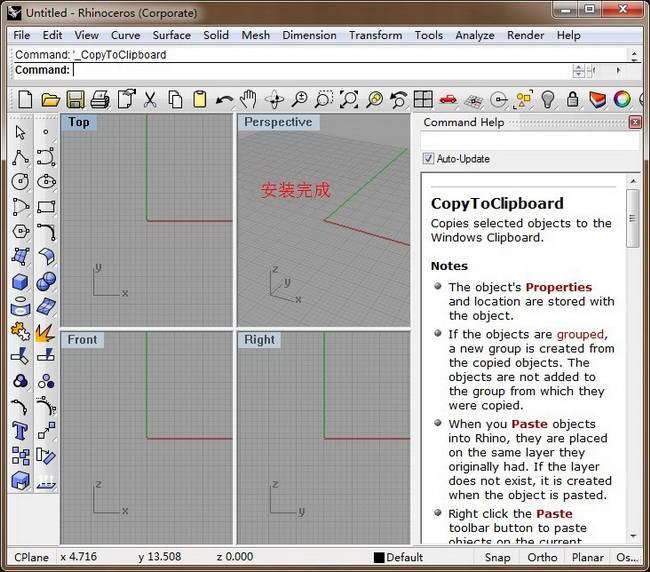The image size is (650, 572).
Task: Open the Right viewport title menu
Action: pyautogui.click(x=259, y=339)
